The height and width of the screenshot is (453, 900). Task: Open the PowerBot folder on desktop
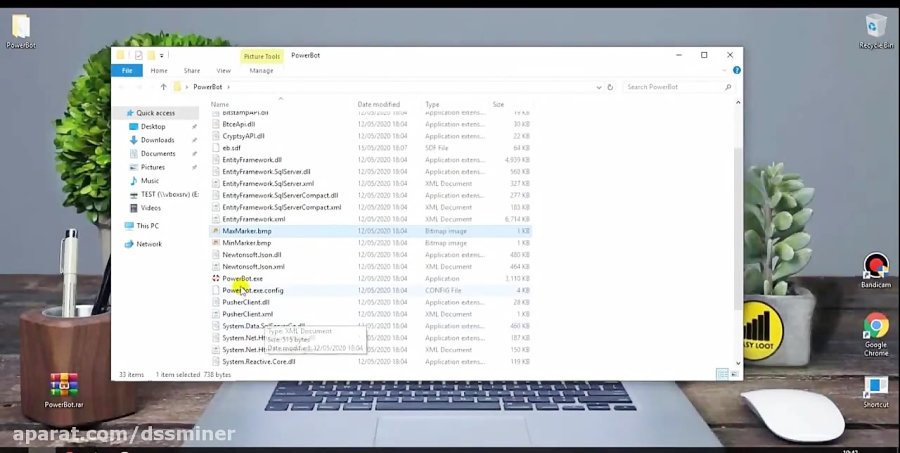(21, 32)
